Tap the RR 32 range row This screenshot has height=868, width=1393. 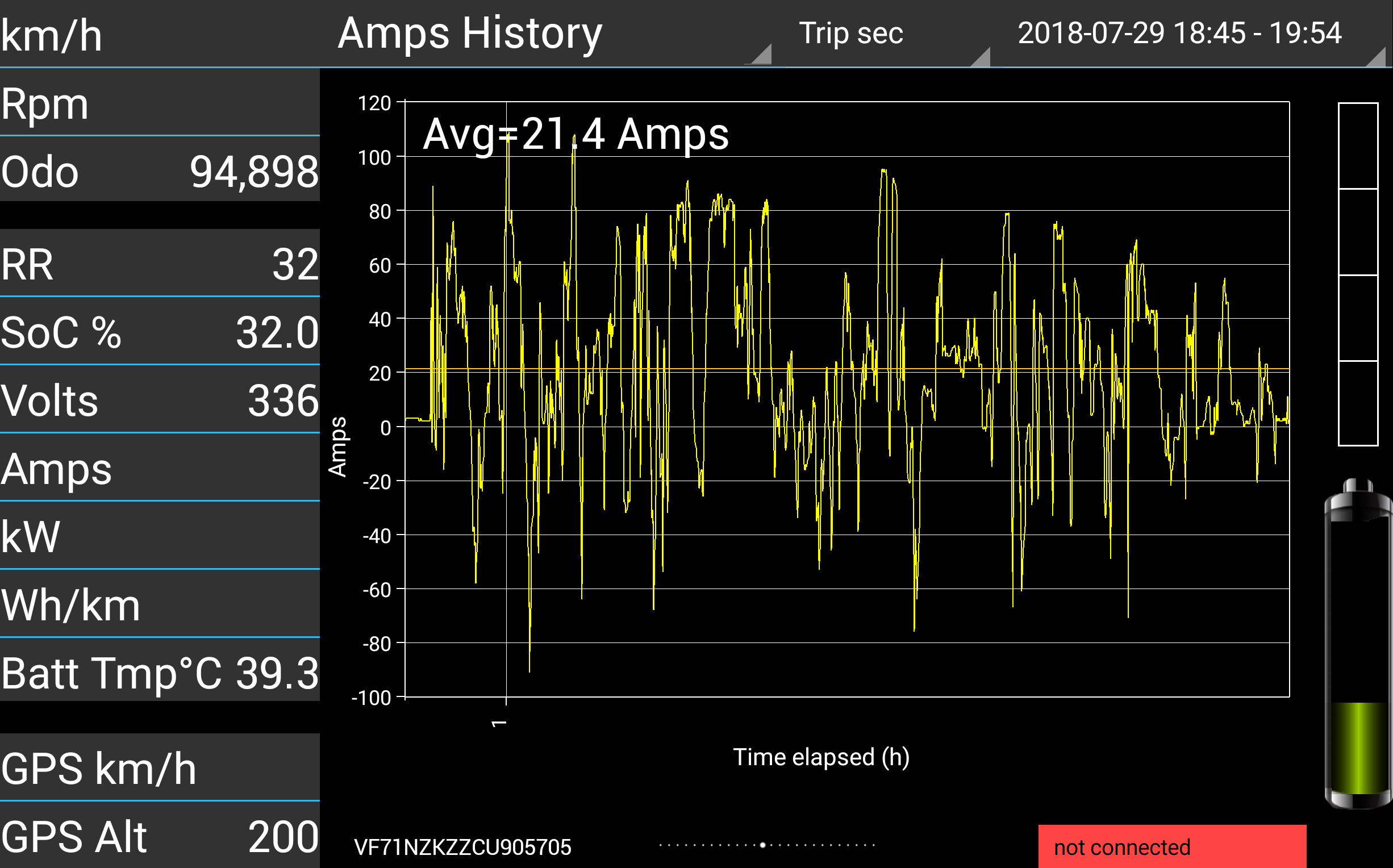[x=160, y=264]
